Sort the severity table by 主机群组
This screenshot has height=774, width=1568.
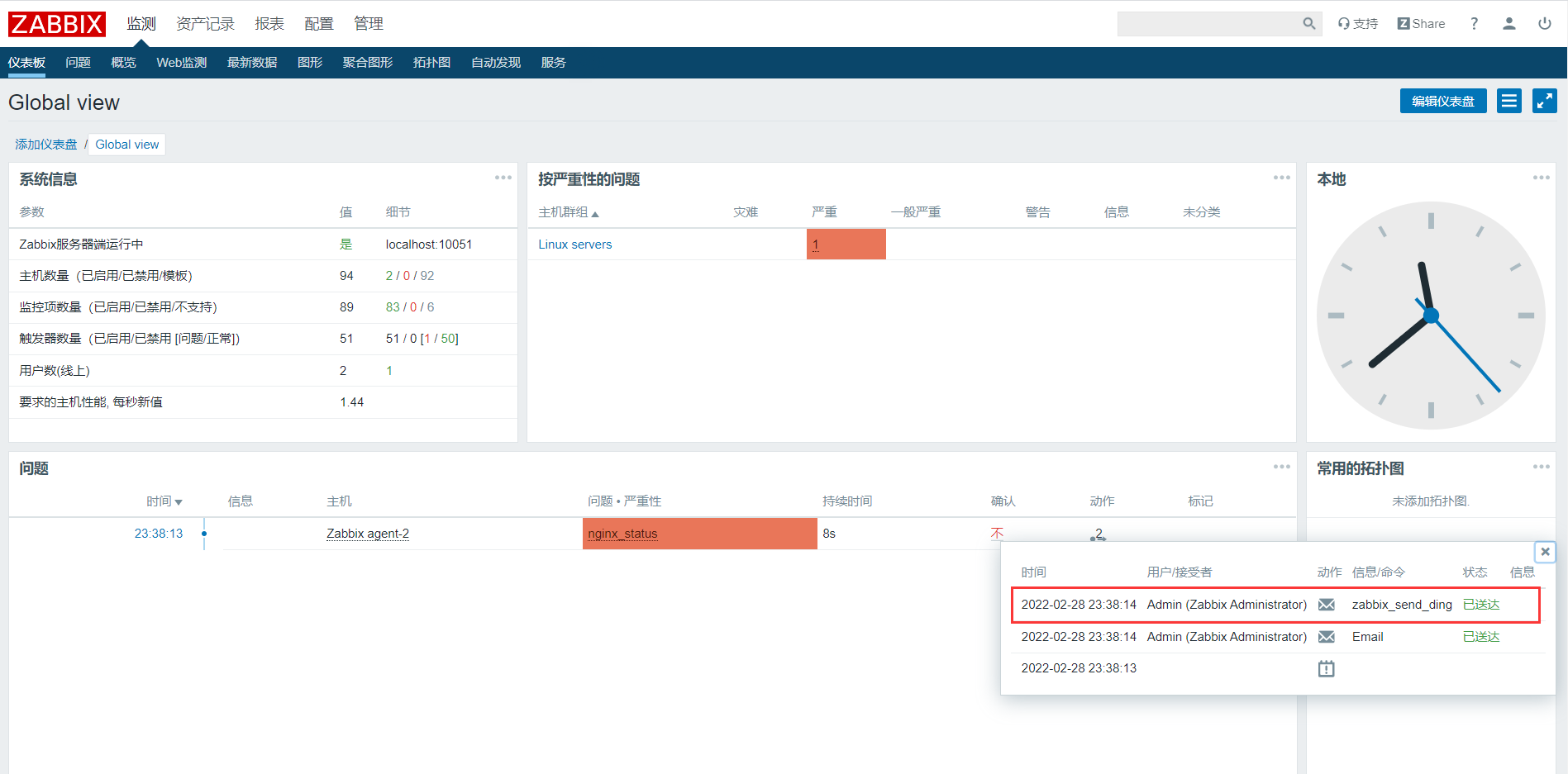pyautogui.click(x=569, y=212)
